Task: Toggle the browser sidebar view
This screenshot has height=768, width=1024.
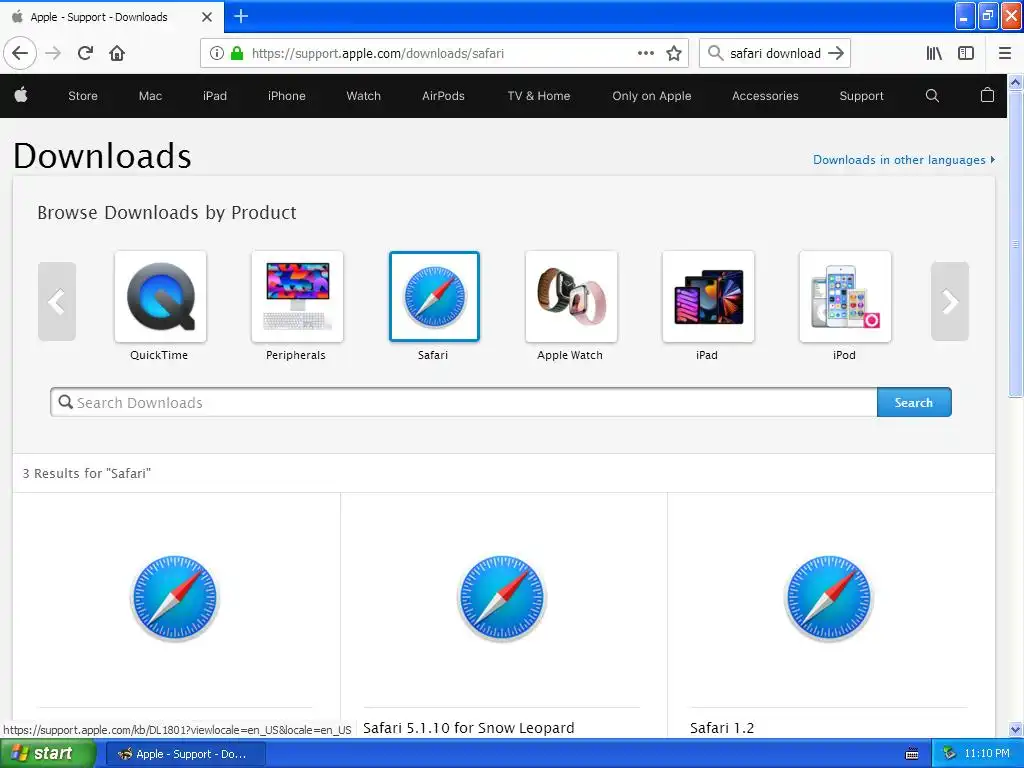Action: point(966,53)
